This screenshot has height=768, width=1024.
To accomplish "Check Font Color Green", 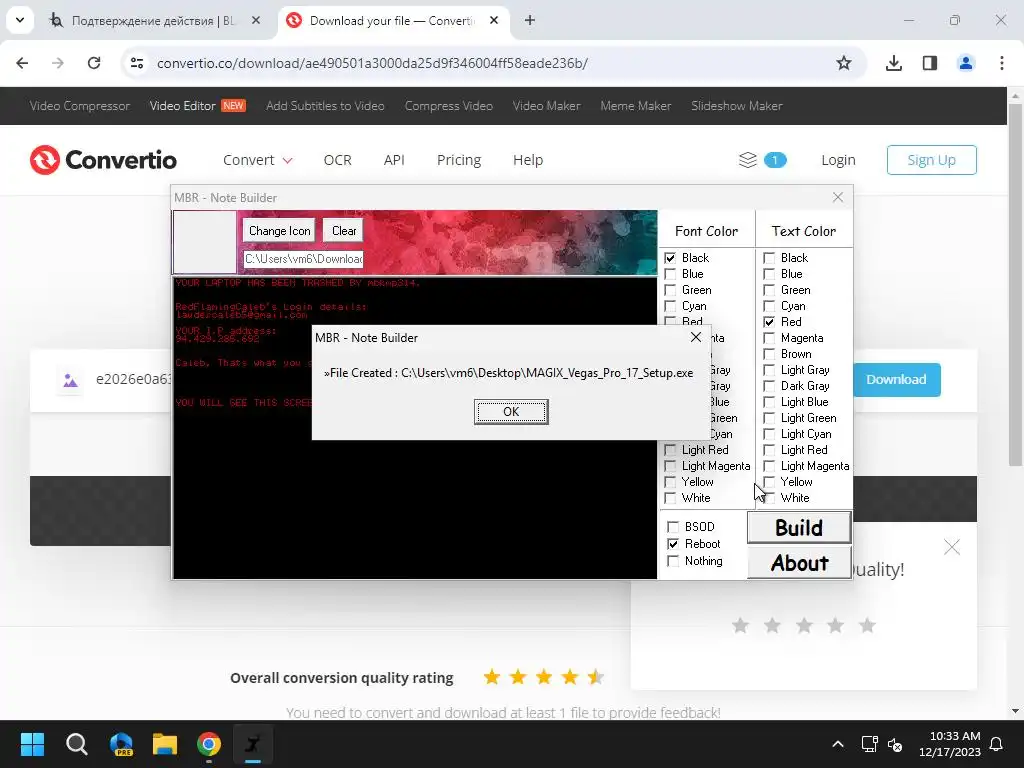I will [670, 290].
